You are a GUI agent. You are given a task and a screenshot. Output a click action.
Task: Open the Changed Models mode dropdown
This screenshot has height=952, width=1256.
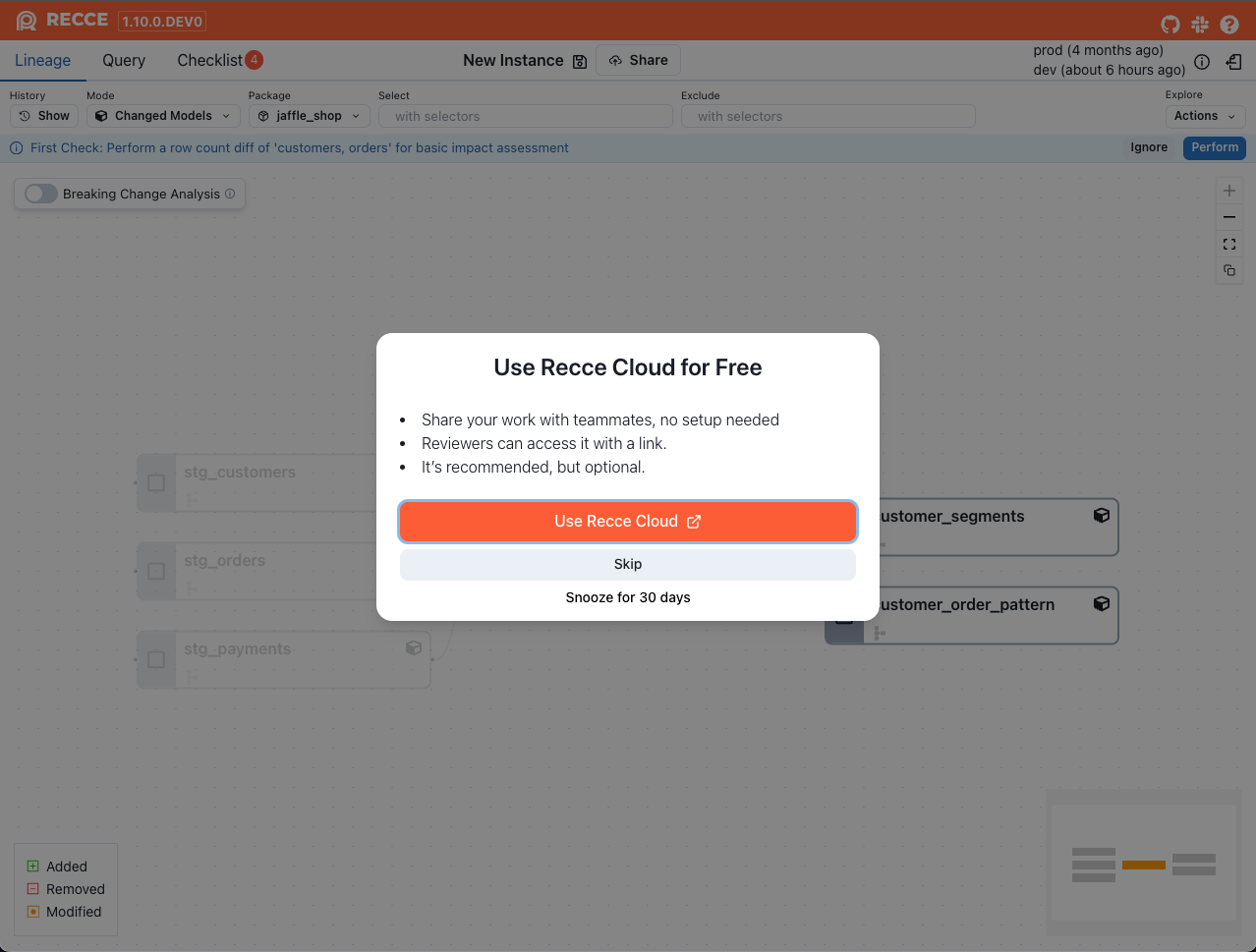click(x=163, y=116)
